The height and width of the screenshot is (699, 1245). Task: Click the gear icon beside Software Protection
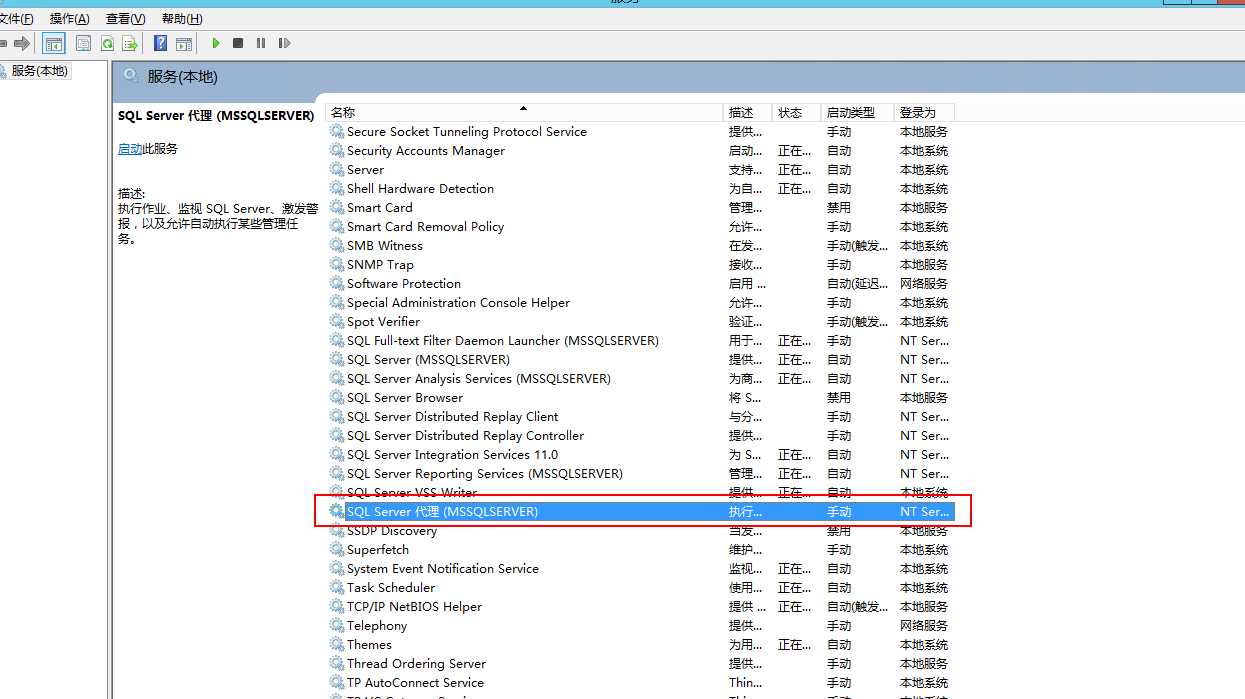tap(337, 284)
